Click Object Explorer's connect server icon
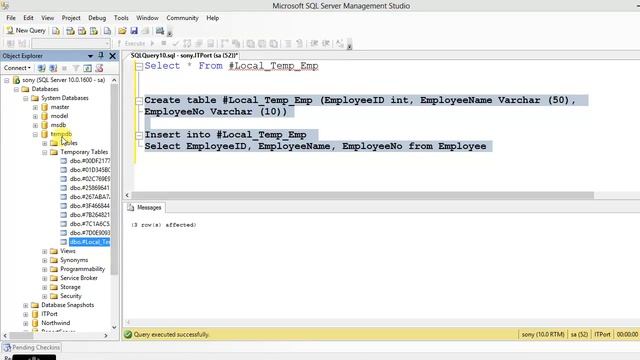The width and height of the screenshot is (640, 360). click(41, 68)
